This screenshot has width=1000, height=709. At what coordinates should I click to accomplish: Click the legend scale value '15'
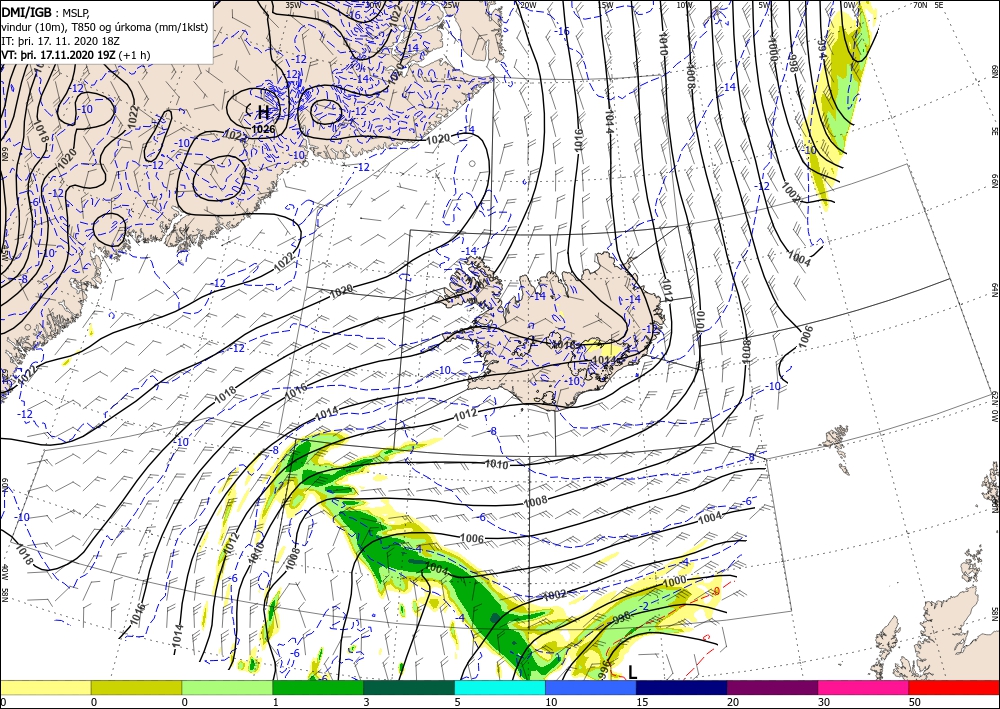[641, 702]
